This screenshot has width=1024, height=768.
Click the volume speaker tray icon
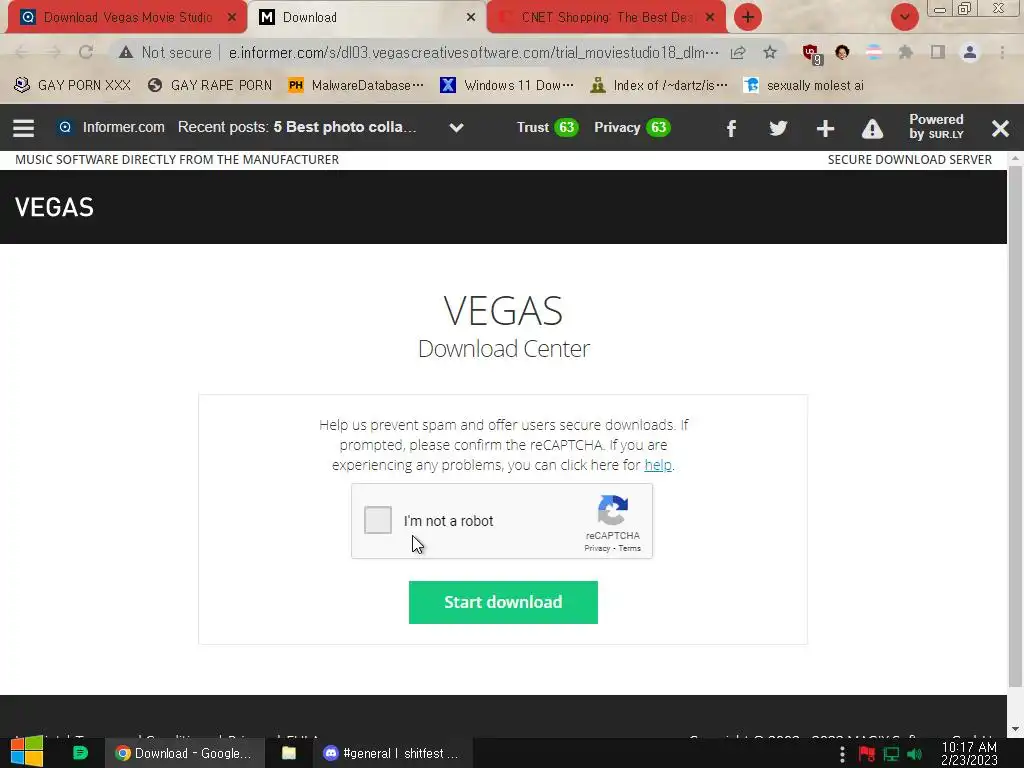tap(914, 754)
